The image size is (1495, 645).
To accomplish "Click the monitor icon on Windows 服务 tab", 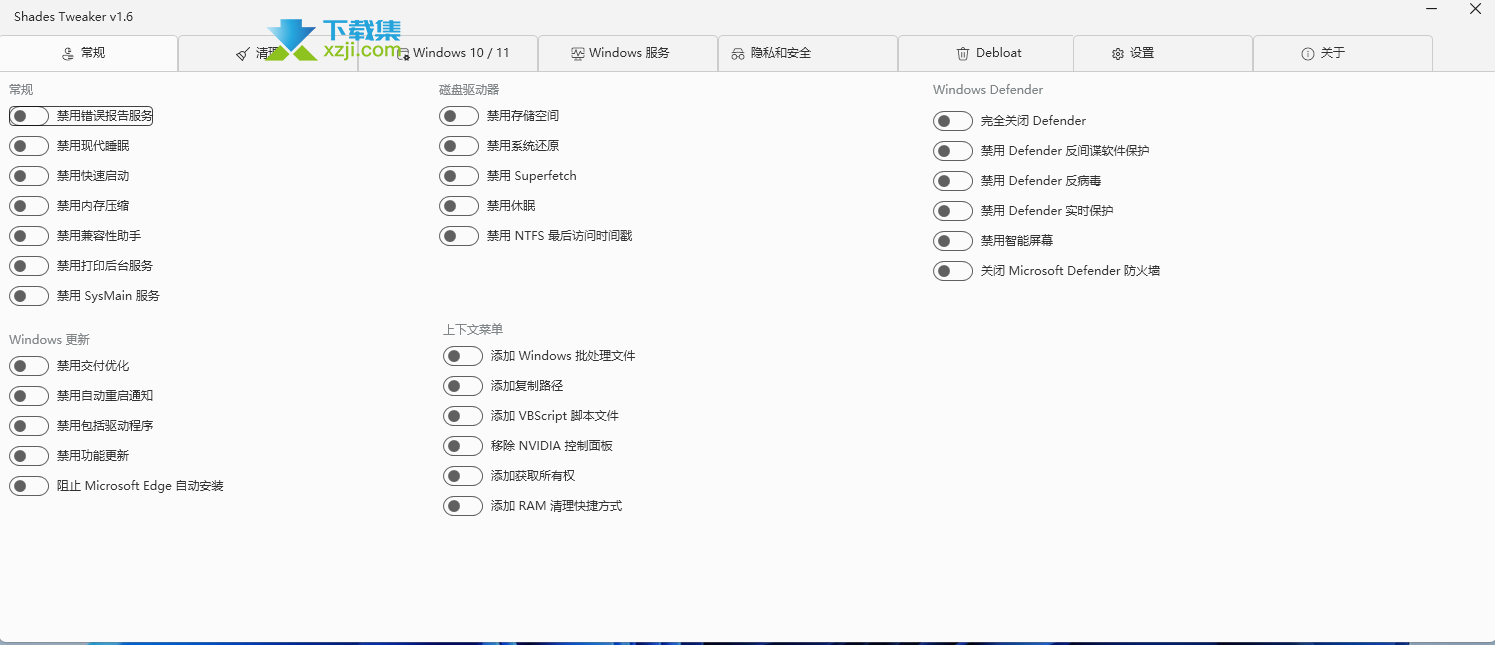I will pyautogui.click(x=578, y=53).
